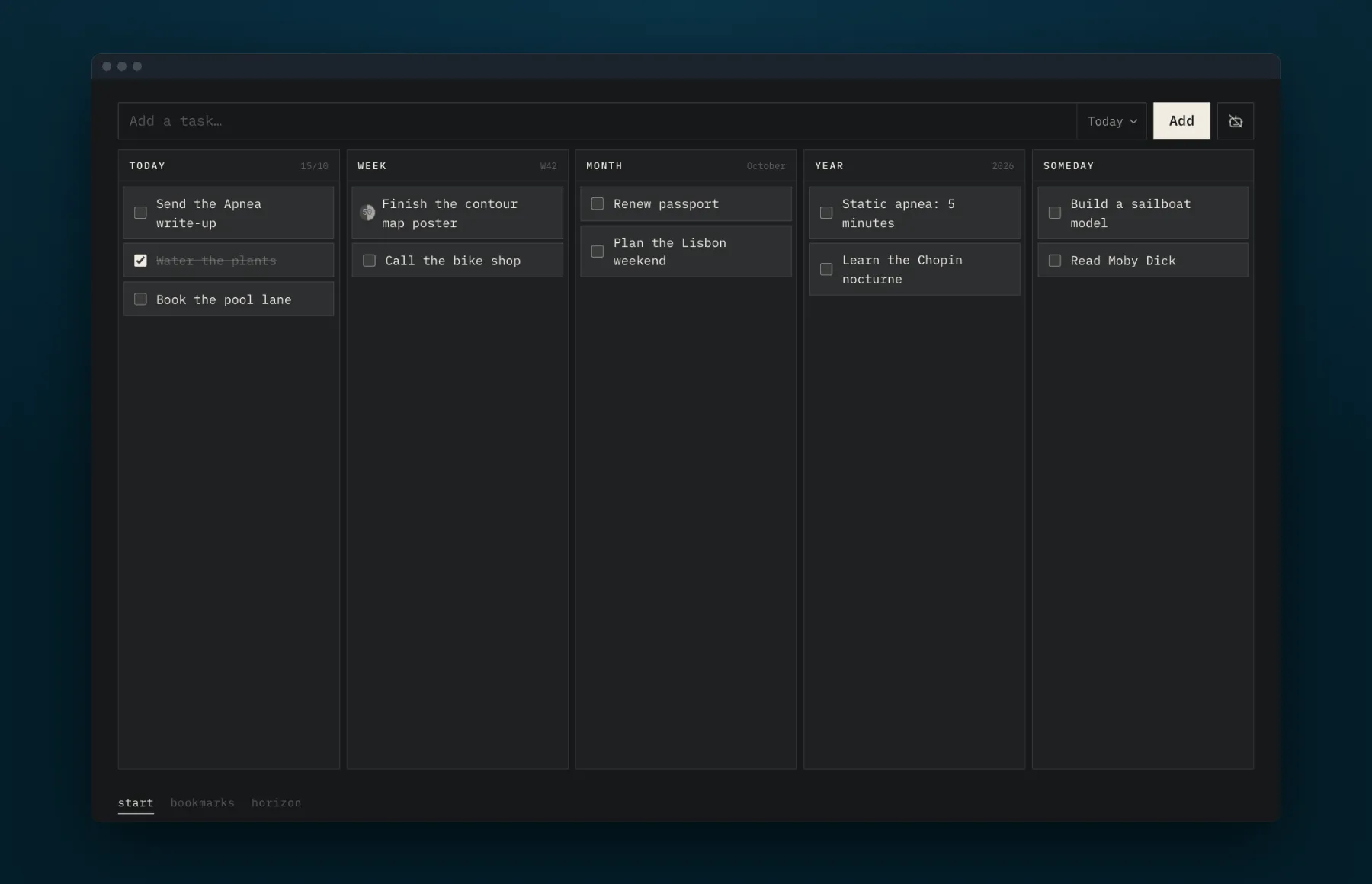Check the Learn the Chopin nocturne checkbox

(826, 270)
